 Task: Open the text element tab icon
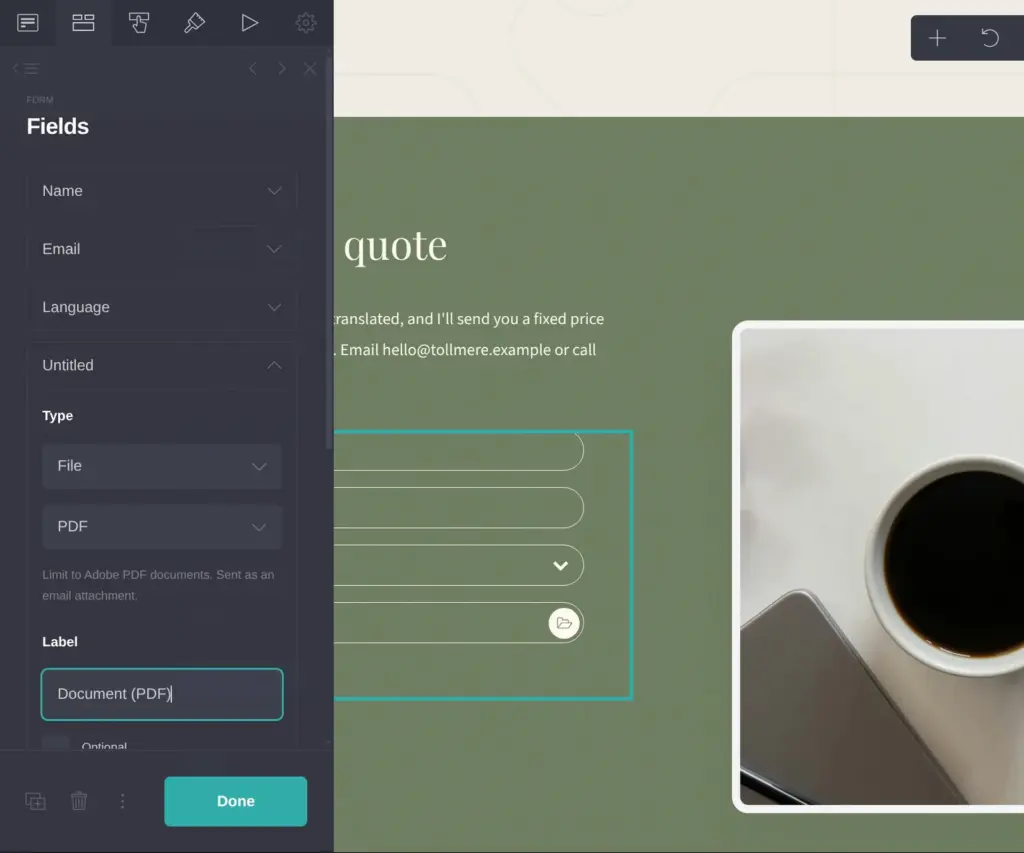[27, 23]
